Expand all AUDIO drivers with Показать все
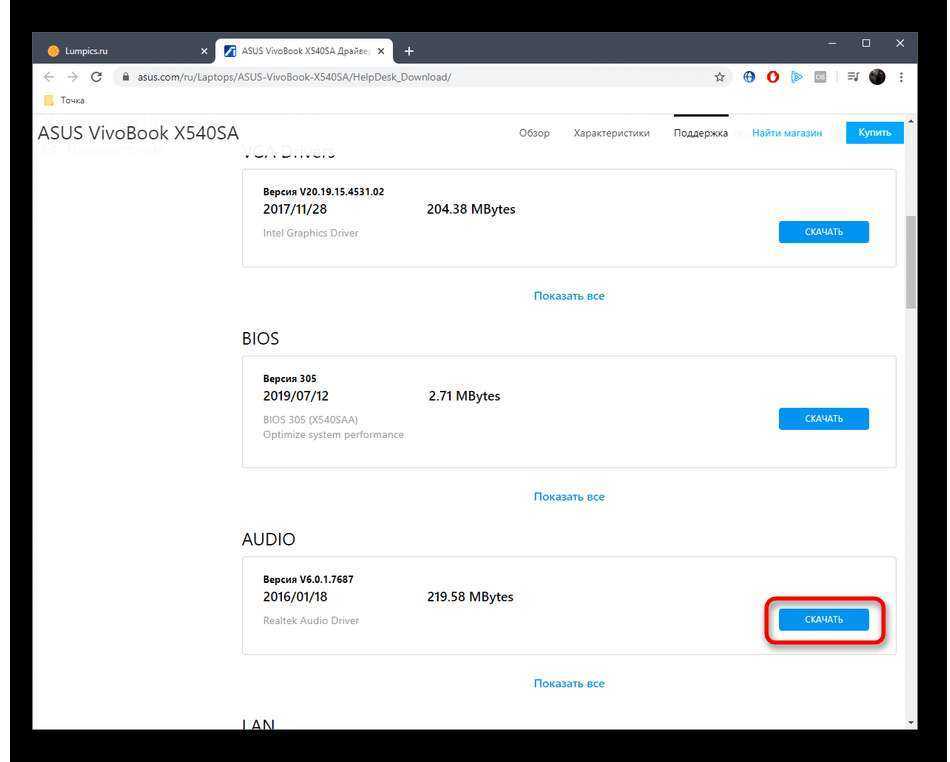Viewport: 950px width, 762px height. point(569,684)
